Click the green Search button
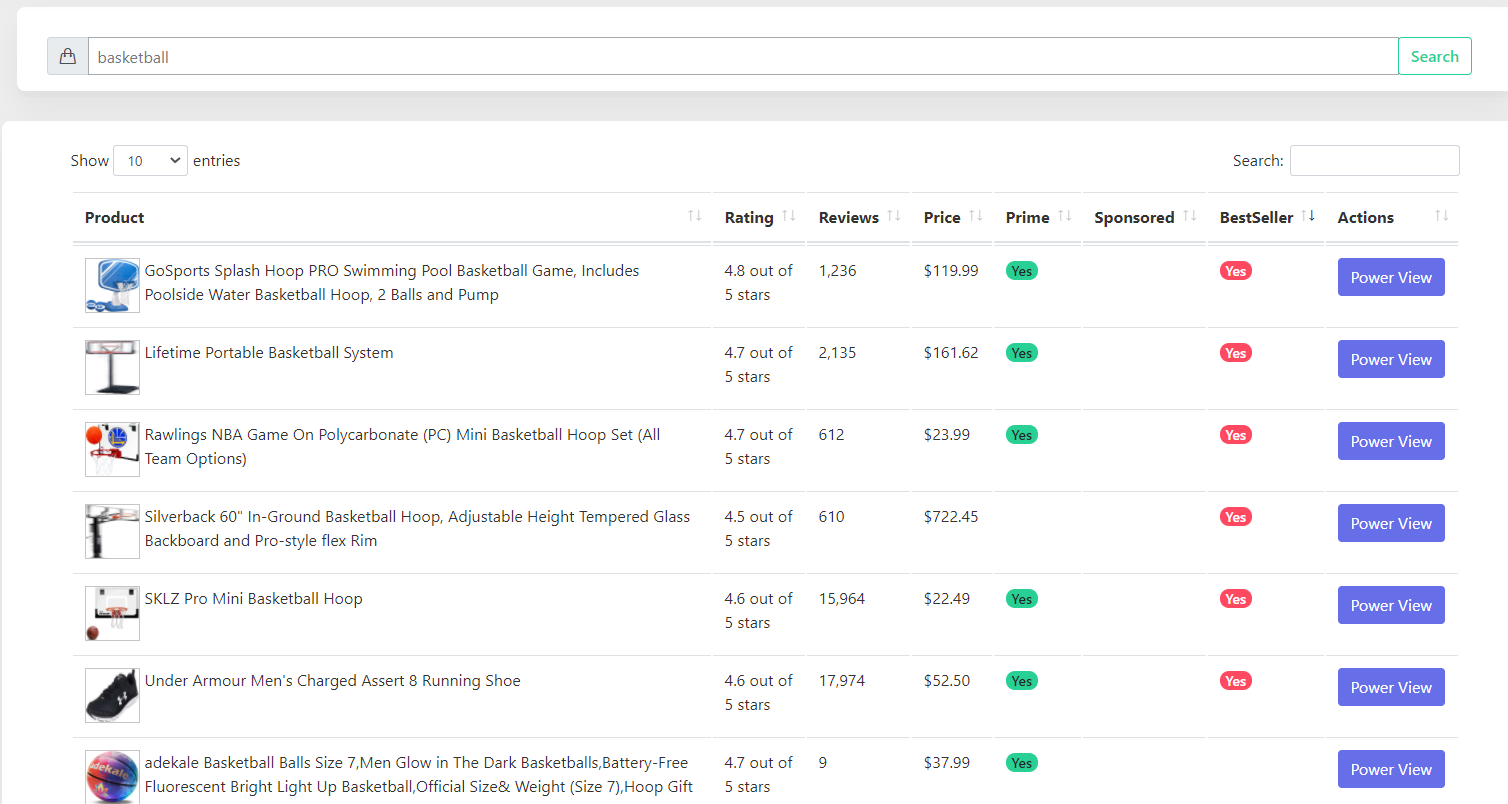The width and height of the screenshot is (1508, 804). tap(1434, 57)
